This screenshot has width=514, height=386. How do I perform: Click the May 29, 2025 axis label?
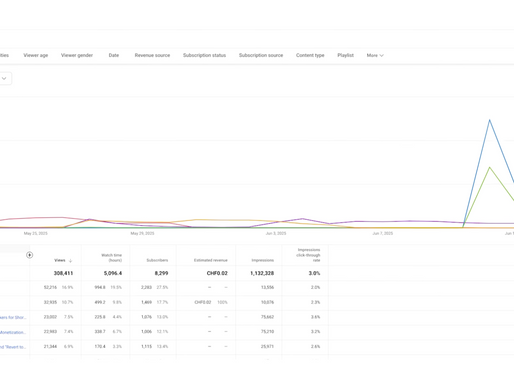[x=142, y=233]
